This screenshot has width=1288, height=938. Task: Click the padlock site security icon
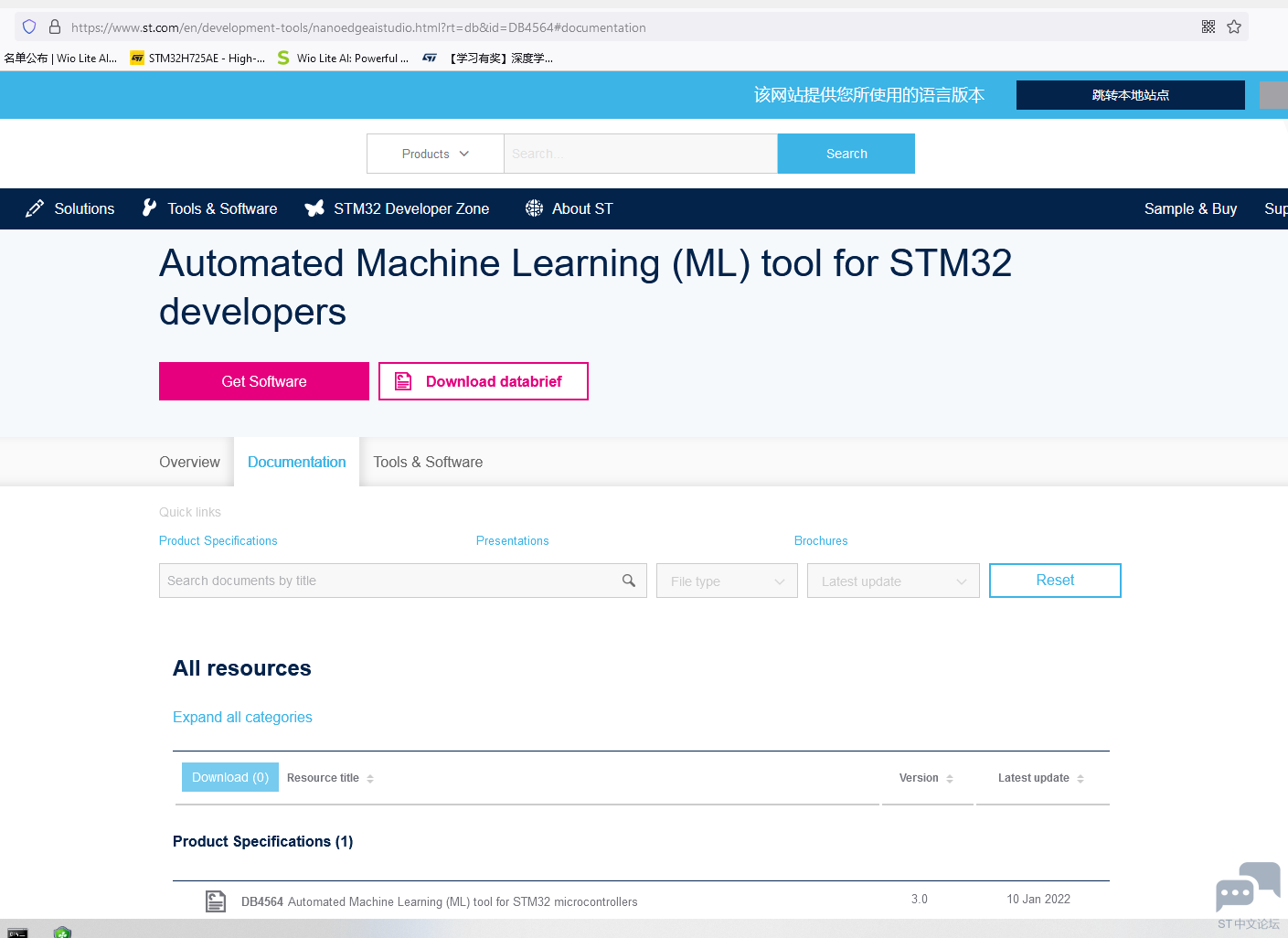(x=55, y=27)
